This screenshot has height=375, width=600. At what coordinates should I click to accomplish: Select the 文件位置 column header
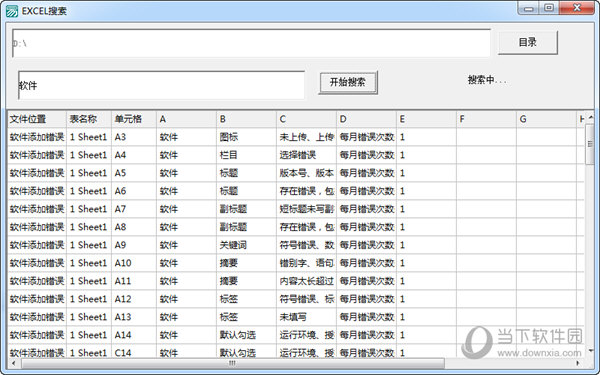[37, 119]
